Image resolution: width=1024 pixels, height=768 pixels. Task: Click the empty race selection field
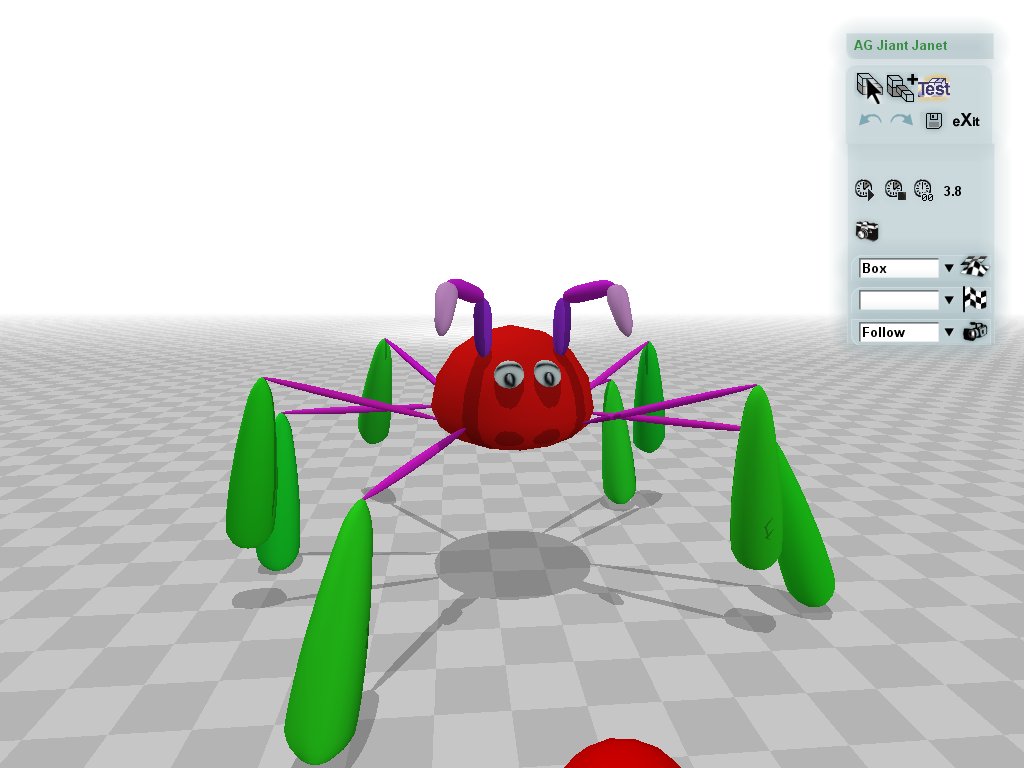[898, 300]
